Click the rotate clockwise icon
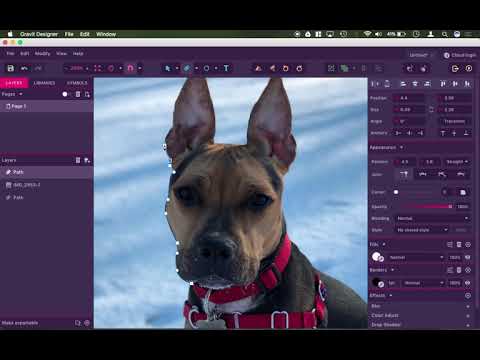 (299, 68)
